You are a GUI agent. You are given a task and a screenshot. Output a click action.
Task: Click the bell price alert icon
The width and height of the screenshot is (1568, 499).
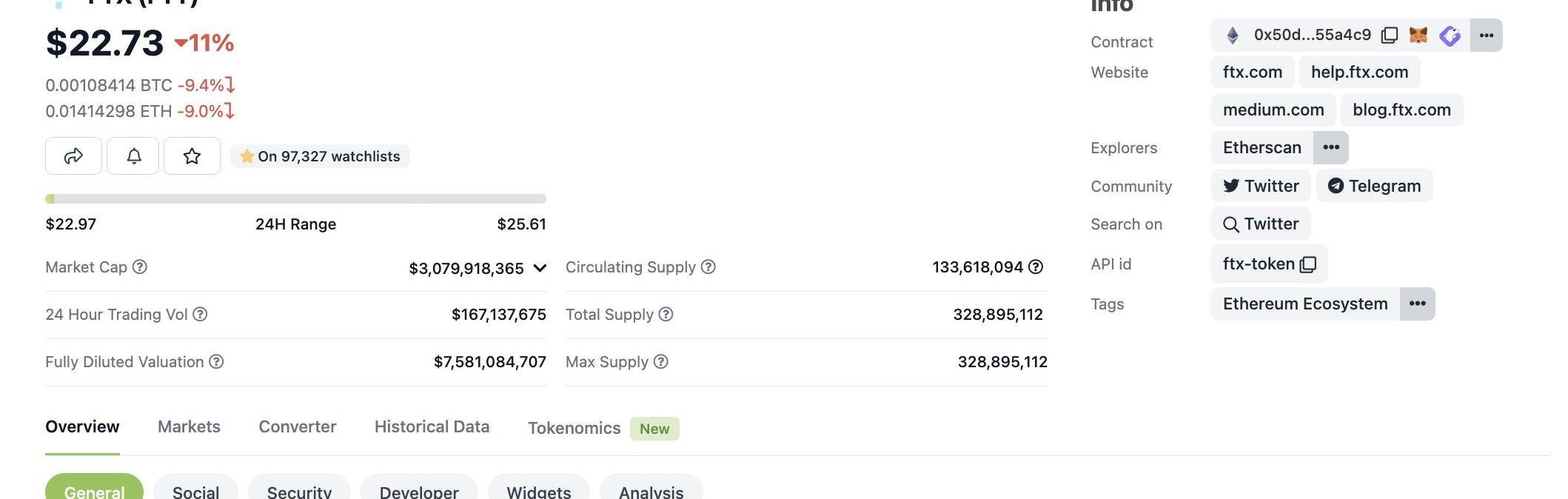point(133,156)
